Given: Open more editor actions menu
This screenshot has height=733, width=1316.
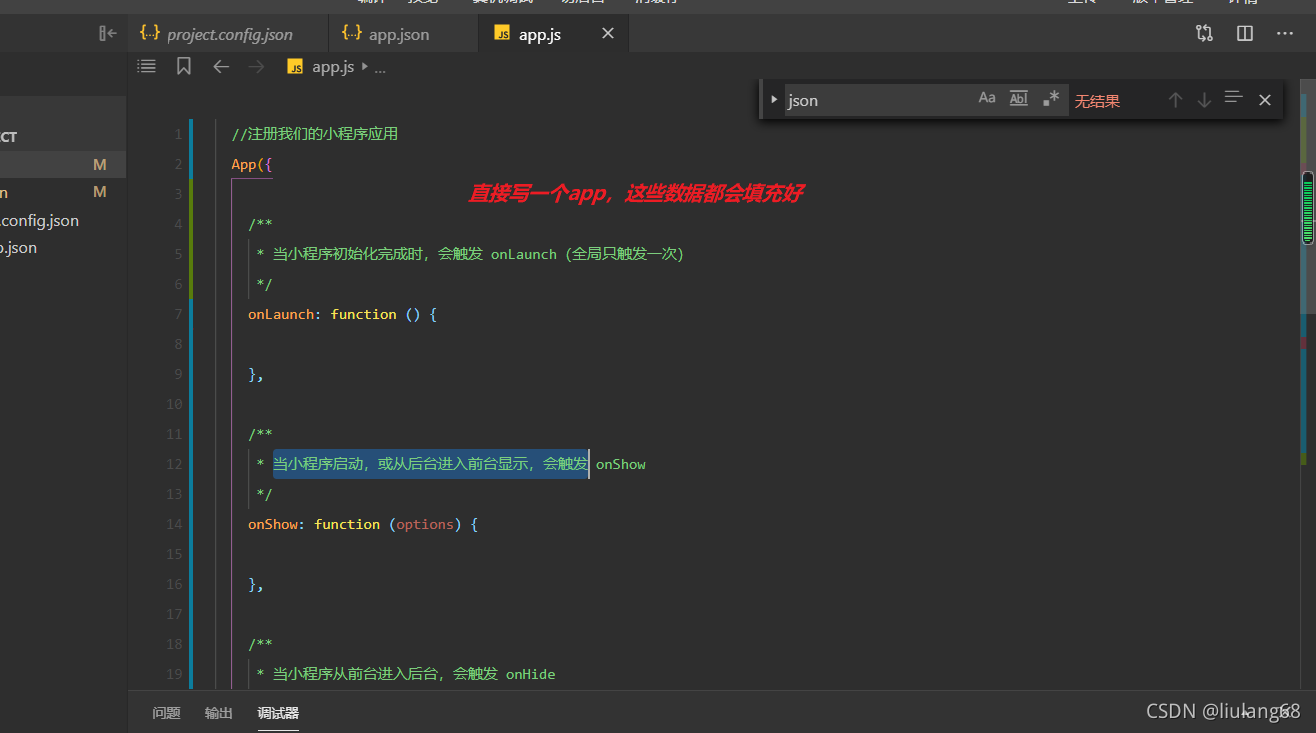Looking at the screenshot, I should click(1285, 33).
